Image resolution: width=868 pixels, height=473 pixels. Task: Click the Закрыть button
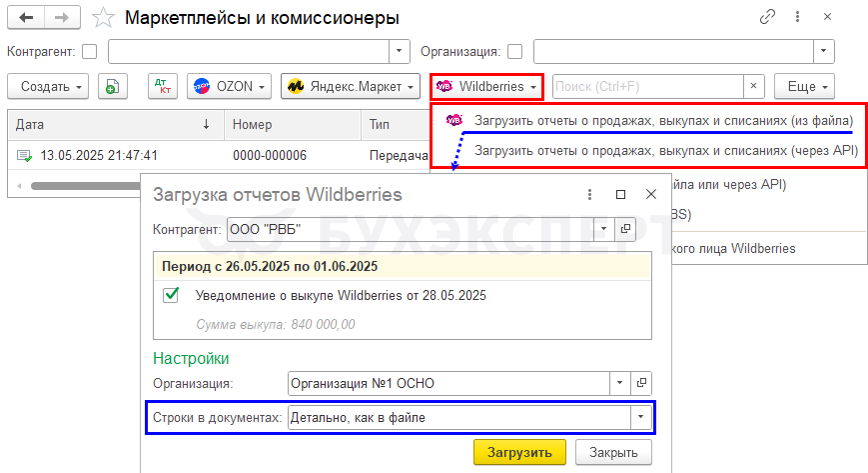click(x=613, y=453)
